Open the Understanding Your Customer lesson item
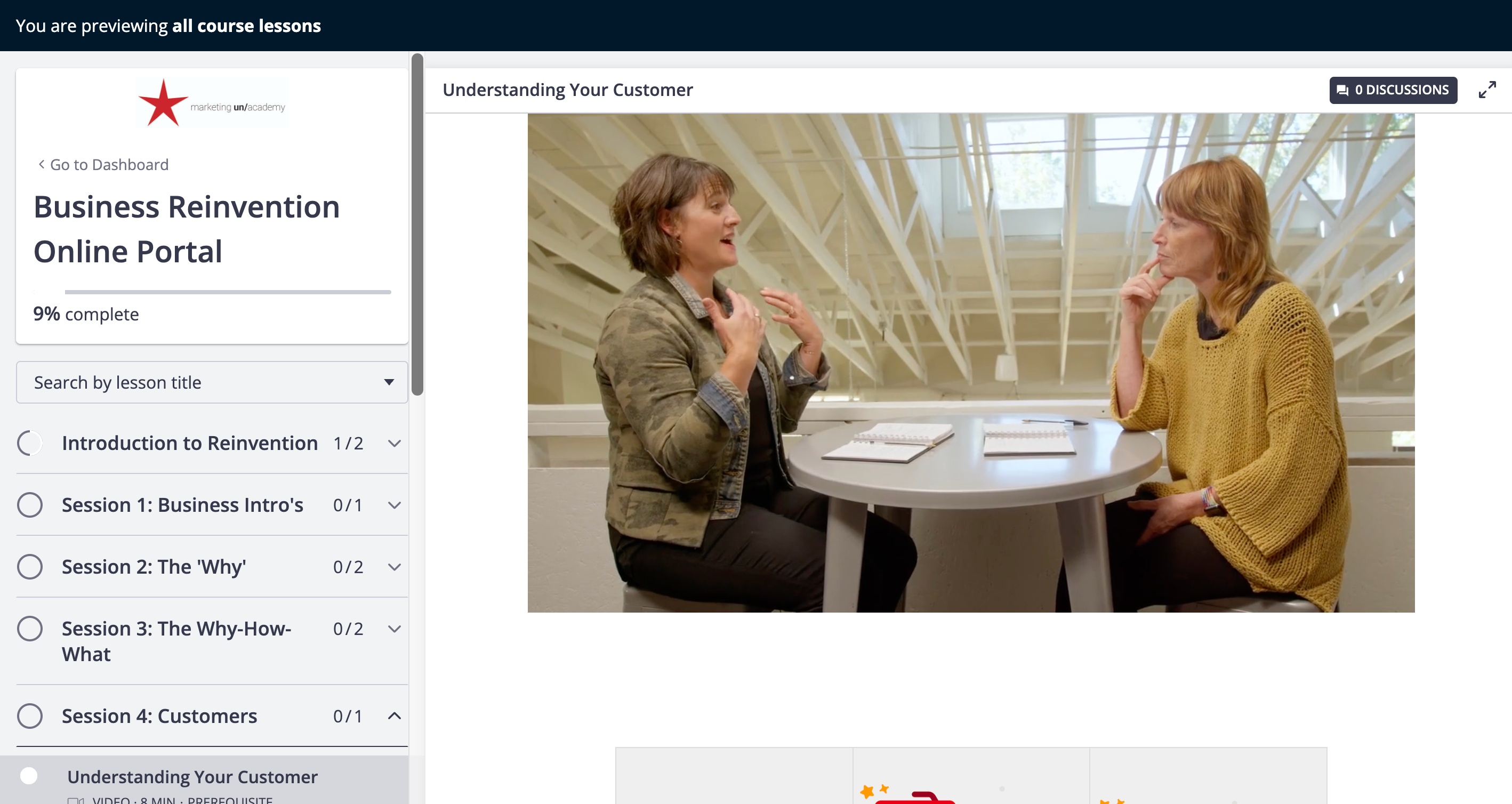1512x804 pixels. click(192, 777)
